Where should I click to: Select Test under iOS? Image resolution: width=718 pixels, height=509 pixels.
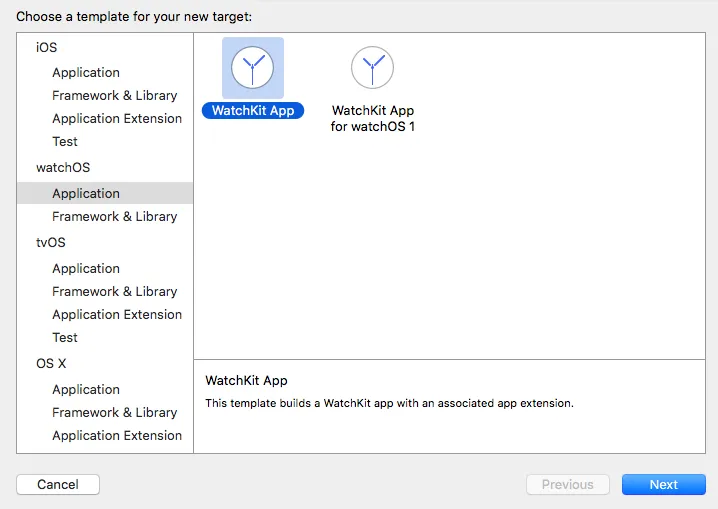[65, 141]
